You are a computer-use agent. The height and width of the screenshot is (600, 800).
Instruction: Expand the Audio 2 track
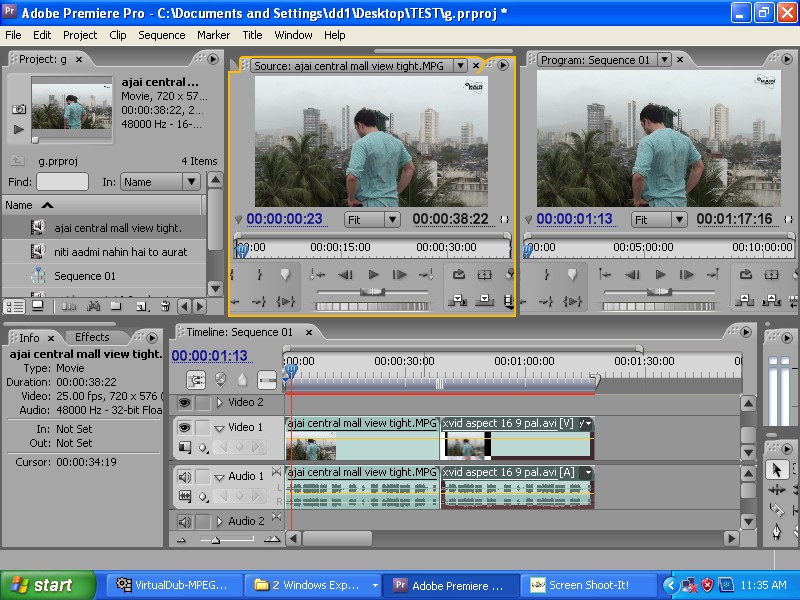(x=220, y=521)
